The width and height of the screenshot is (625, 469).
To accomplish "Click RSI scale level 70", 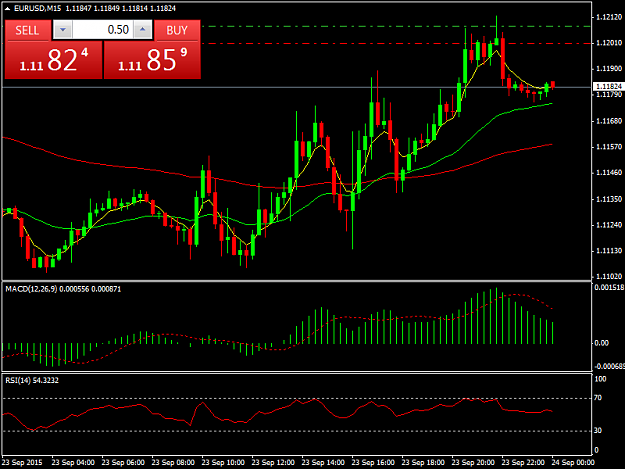I will tap(598, 398).
